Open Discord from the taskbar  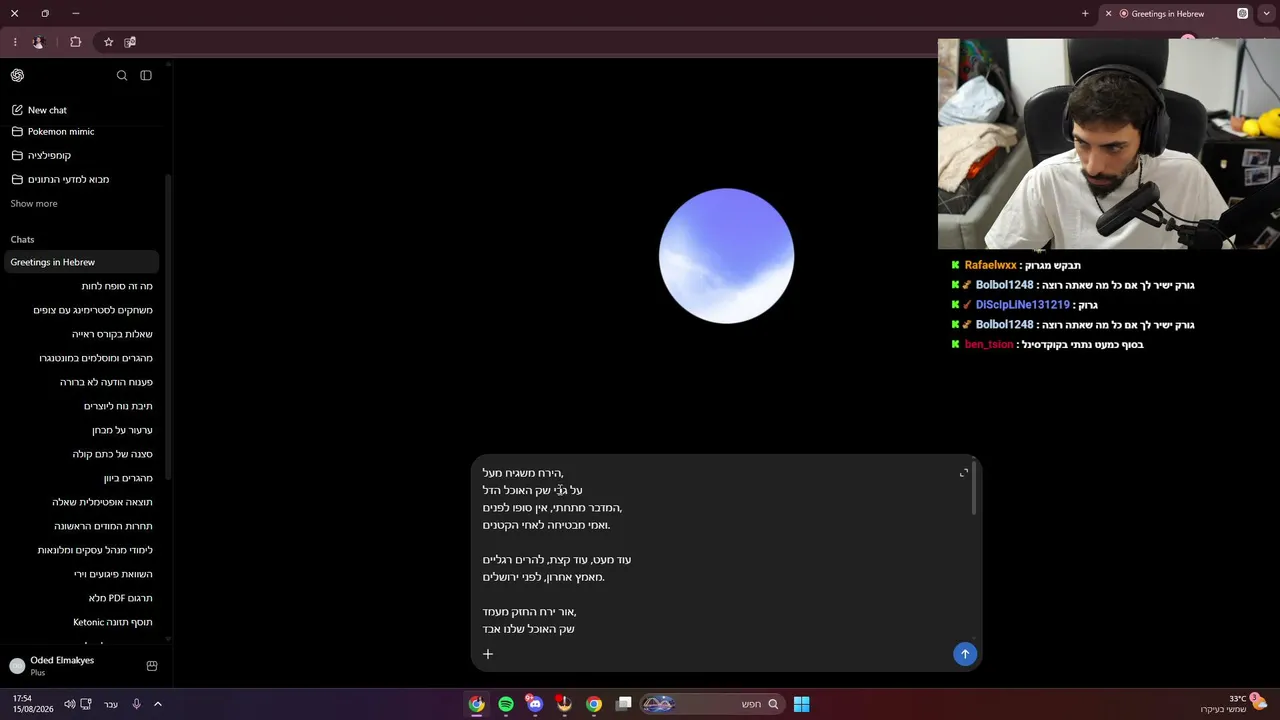point(535,704)
